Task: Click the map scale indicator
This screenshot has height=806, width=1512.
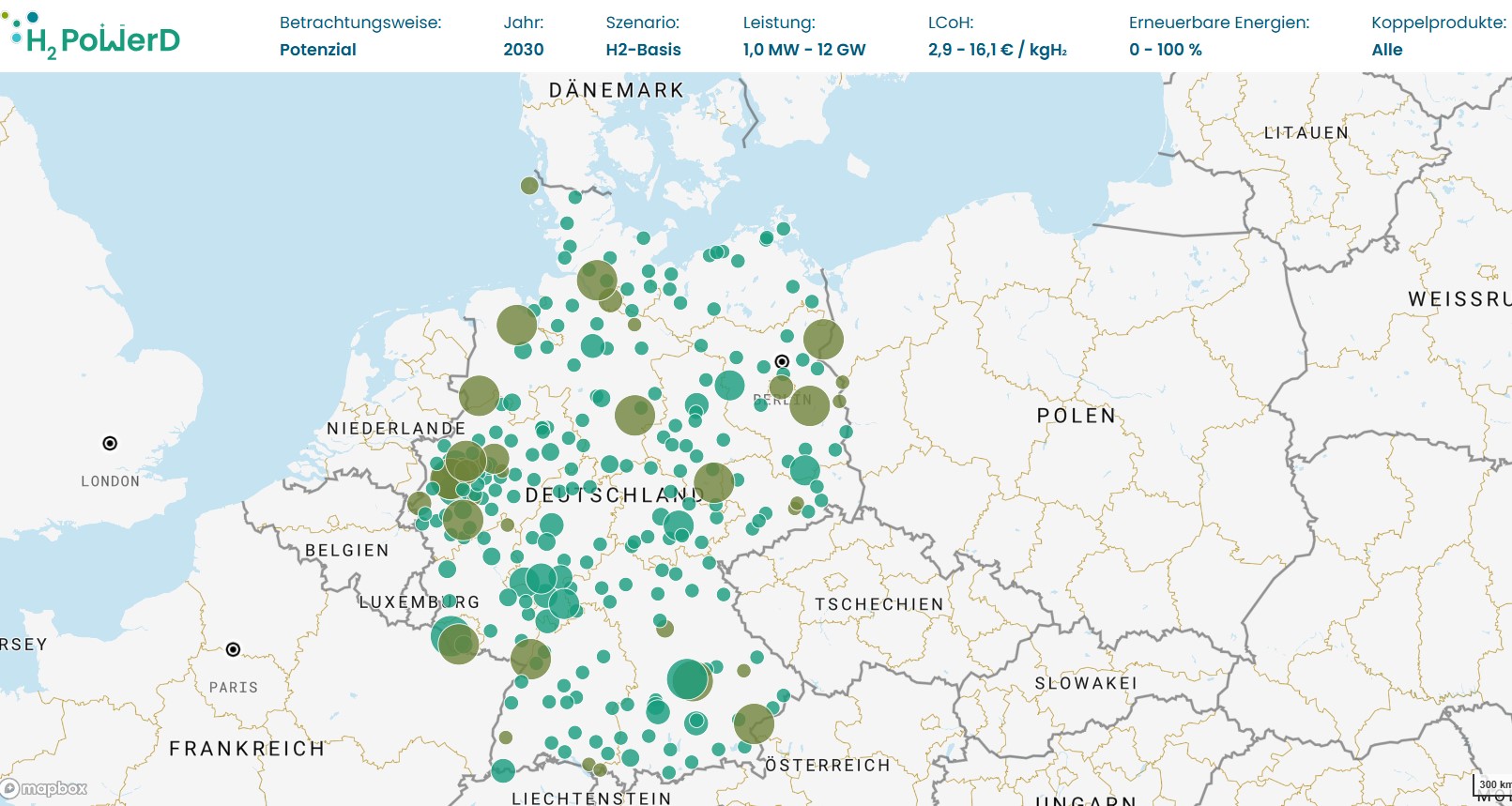Action: 1494,784
